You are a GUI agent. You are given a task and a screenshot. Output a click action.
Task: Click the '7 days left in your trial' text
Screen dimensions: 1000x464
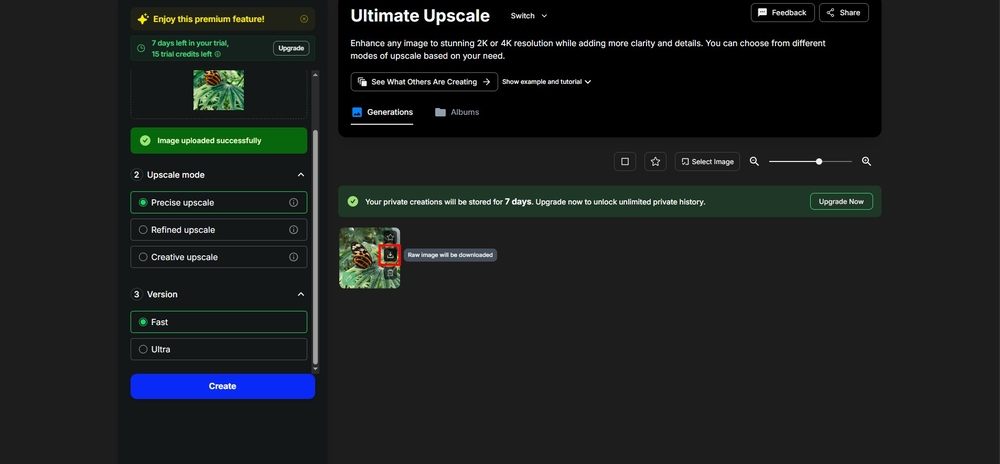pos(190,43)
